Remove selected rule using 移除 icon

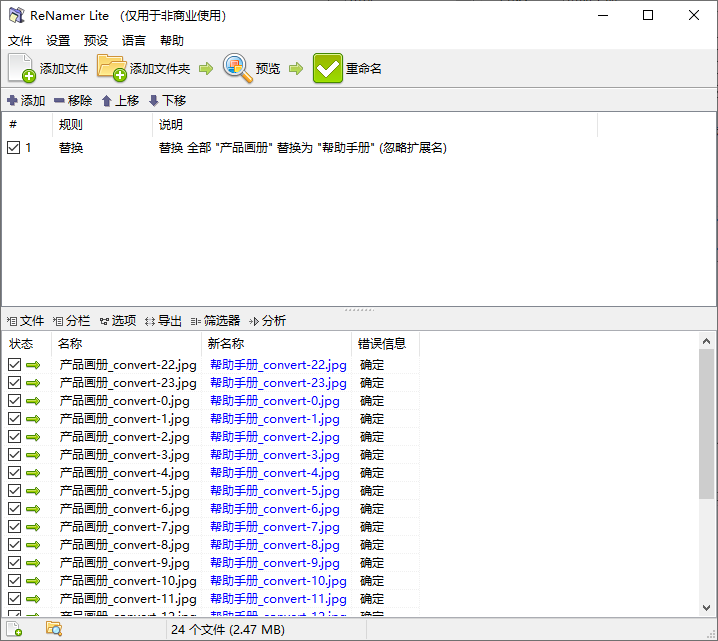[60, 101]
